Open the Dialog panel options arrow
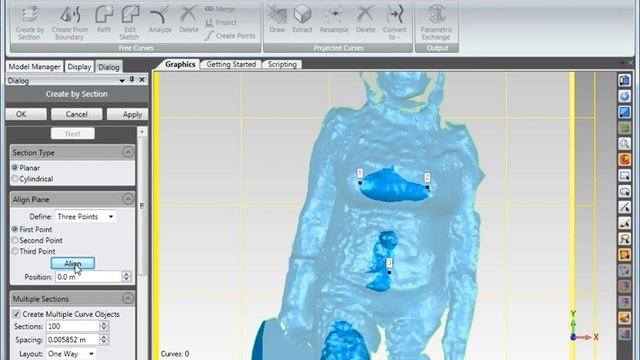Image resolution: width=640 pixels, height=360 pixels. pos(122,81)
